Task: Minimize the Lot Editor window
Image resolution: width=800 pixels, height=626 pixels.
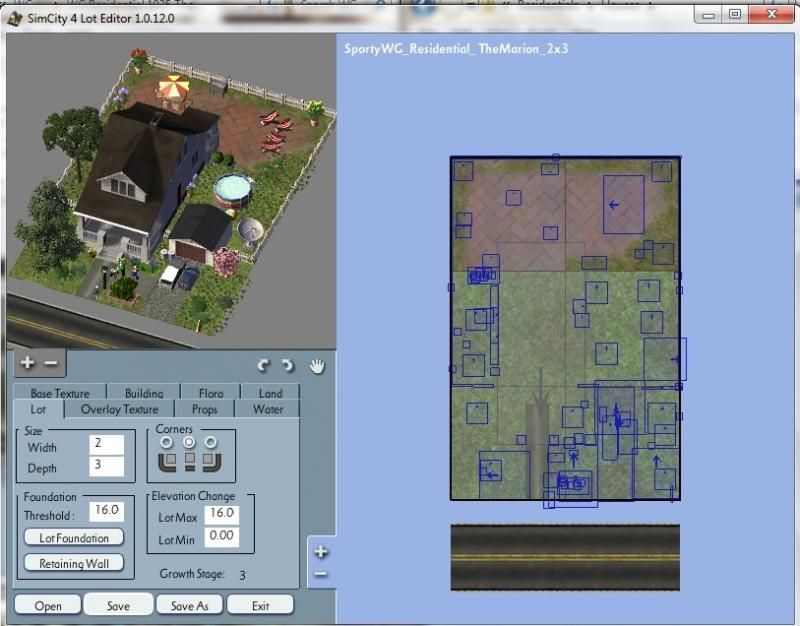Action: coord(708,15)
